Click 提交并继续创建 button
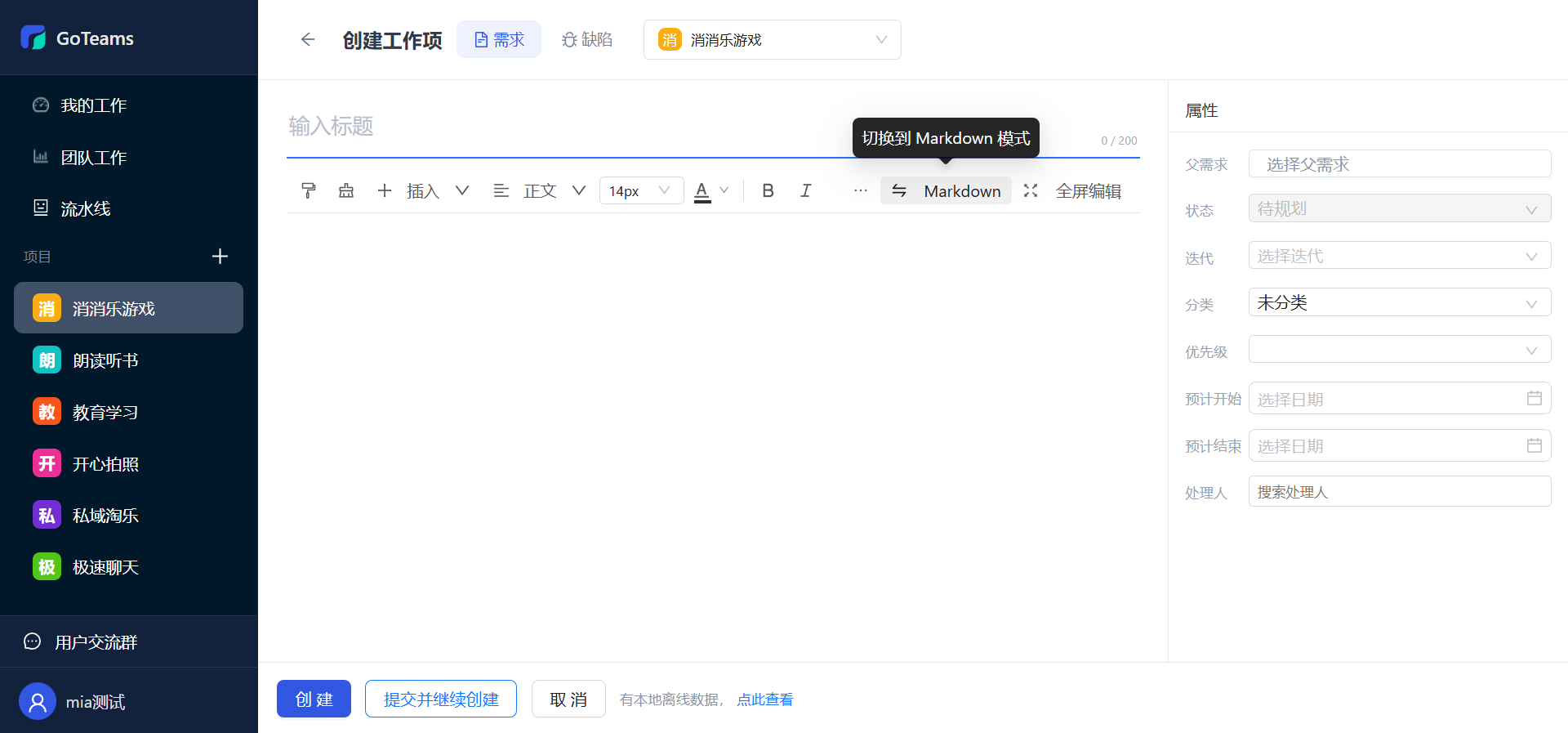Image resolution: width=1568 pixels, height=733 pixels. [x=441, y=699]
